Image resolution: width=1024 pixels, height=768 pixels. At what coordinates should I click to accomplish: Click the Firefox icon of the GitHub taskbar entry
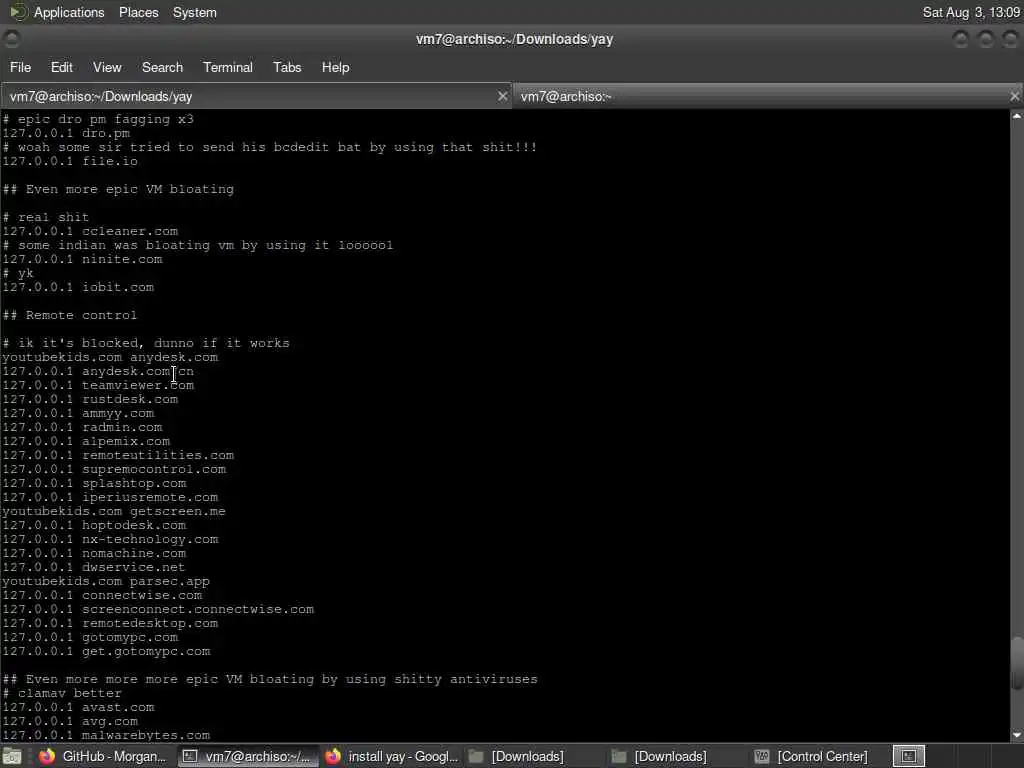[47, 756]
